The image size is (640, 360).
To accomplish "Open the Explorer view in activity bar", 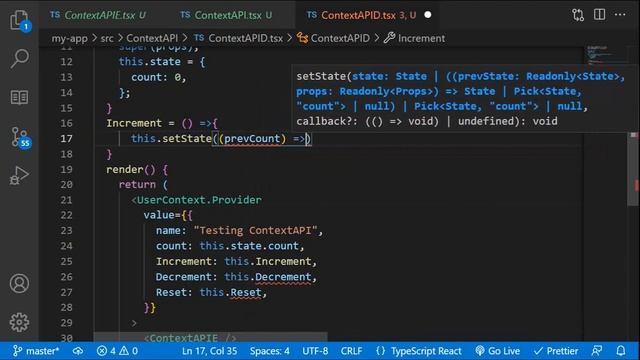I will click(19, 20).
